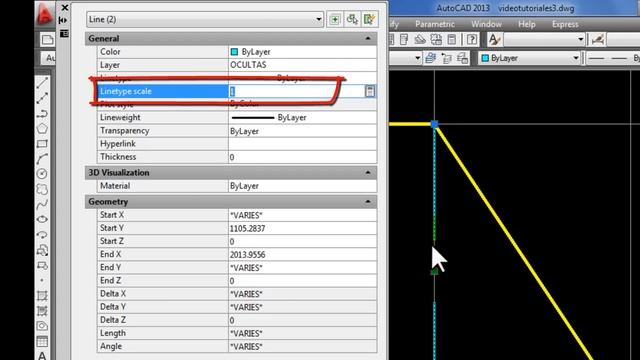Select the Circle tool
The width and height of the screenshot is (640, 360).
point(42,174)
